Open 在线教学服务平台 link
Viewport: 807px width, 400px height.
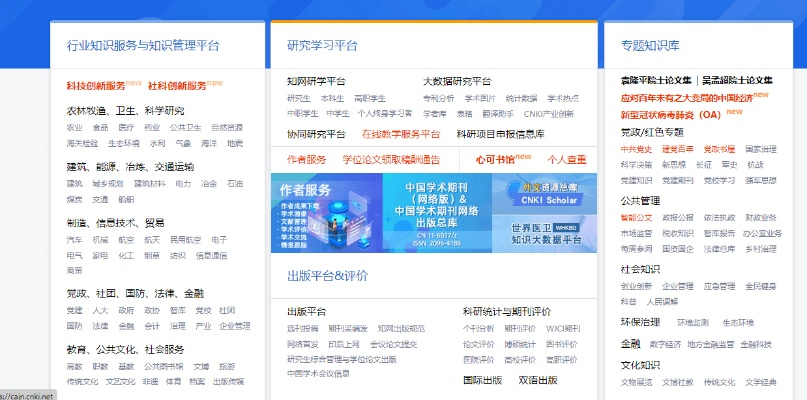(x=401, y=134)
